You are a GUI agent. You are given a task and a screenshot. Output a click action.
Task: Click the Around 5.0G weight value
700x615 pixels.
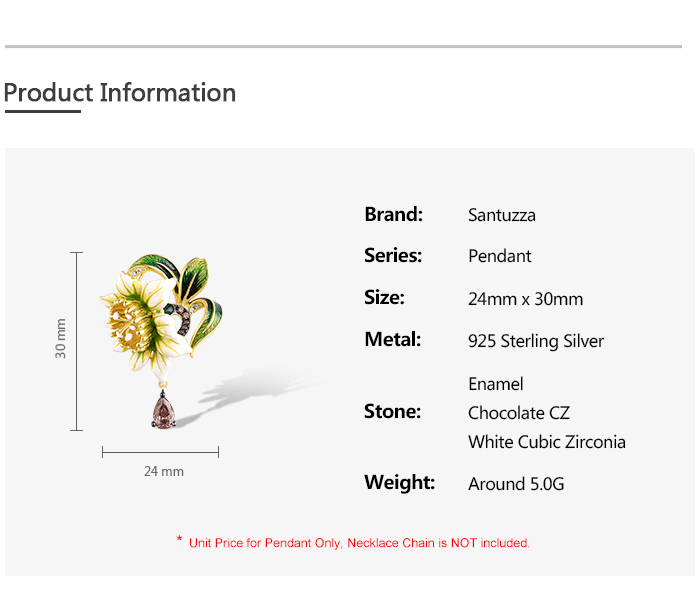516,484
